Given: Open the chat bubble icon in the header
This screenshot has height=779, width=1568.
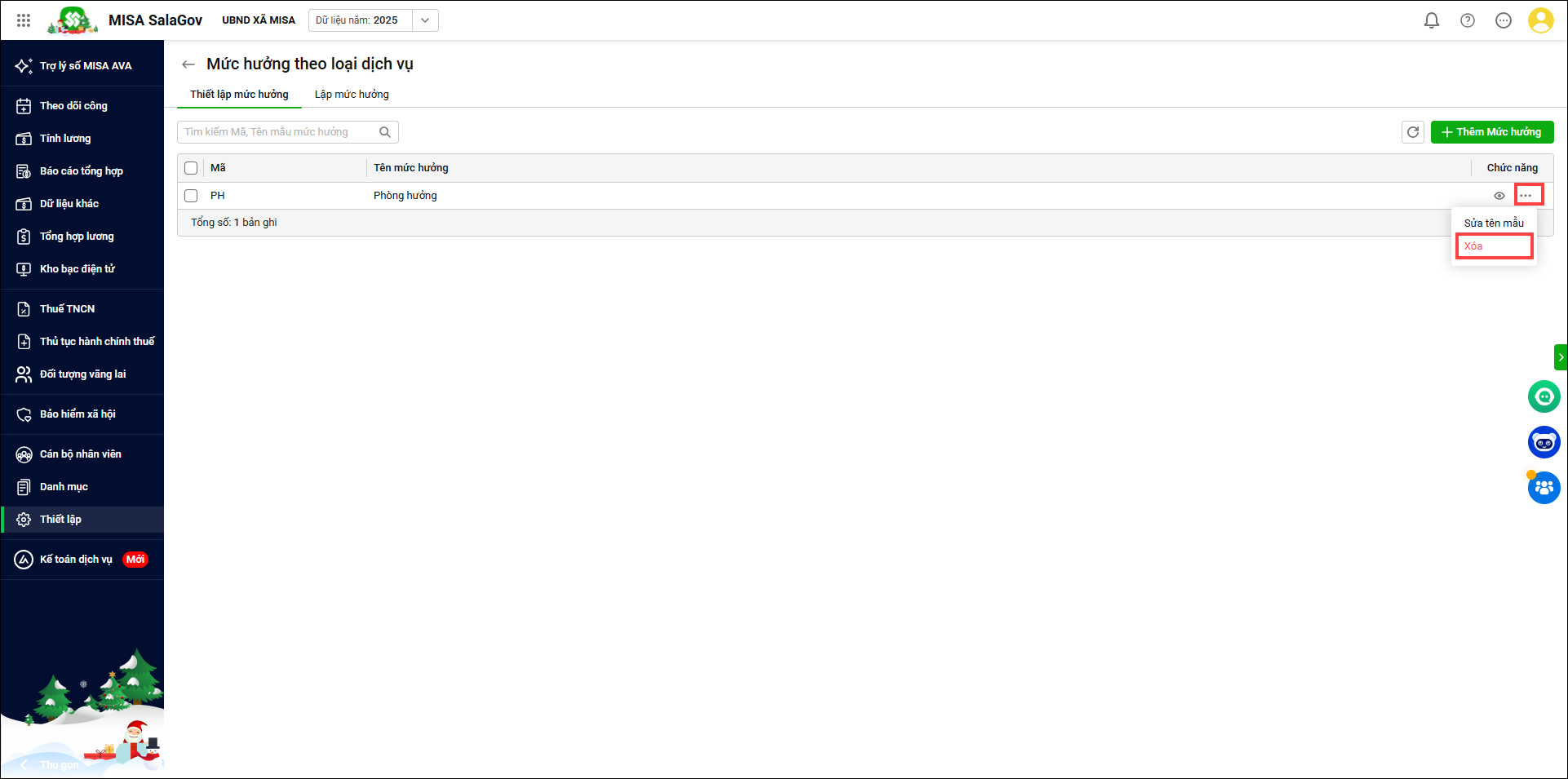Looking at the screenshot, I should pos(1503,20).
